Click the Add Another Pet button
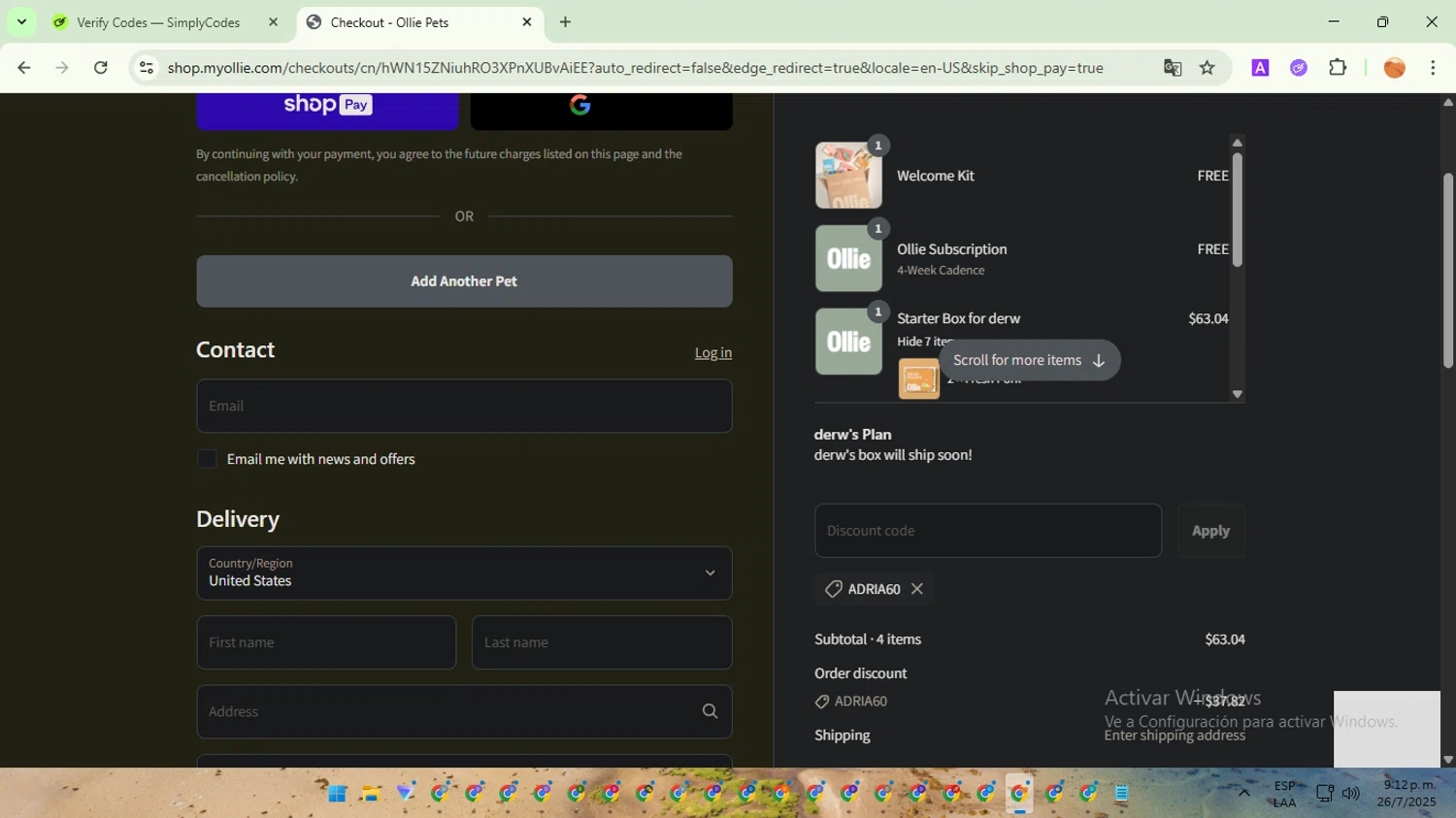The height and width of the screenshot is (818, 1456). tap(464, 281)
